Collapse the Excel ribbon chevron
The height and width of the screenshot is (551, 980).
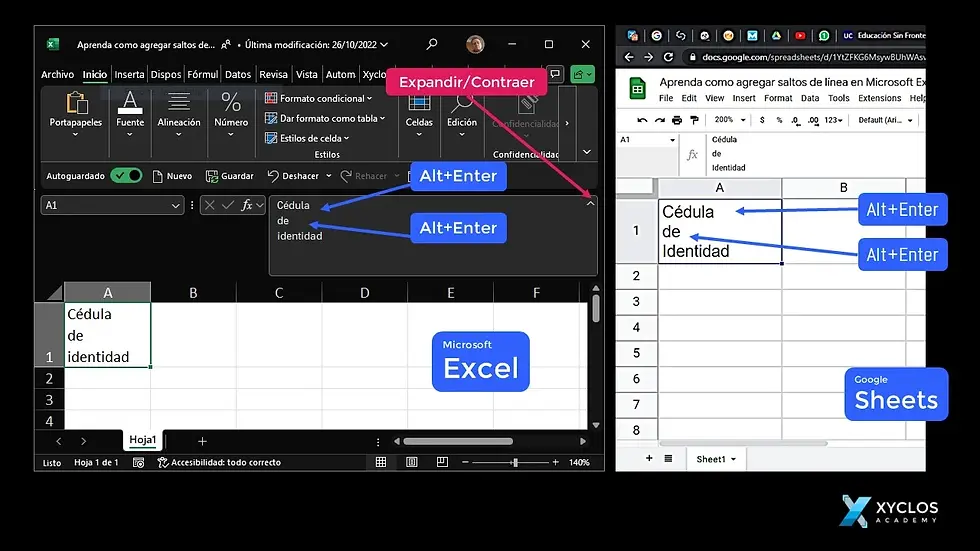click(x=586, y=152)
